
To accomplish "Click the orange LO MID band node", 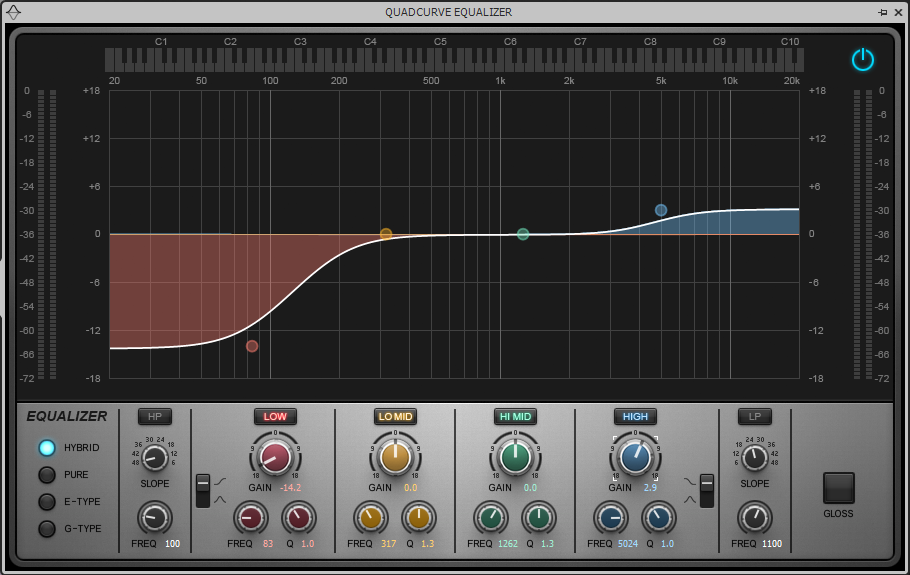I will click(386, 234).
